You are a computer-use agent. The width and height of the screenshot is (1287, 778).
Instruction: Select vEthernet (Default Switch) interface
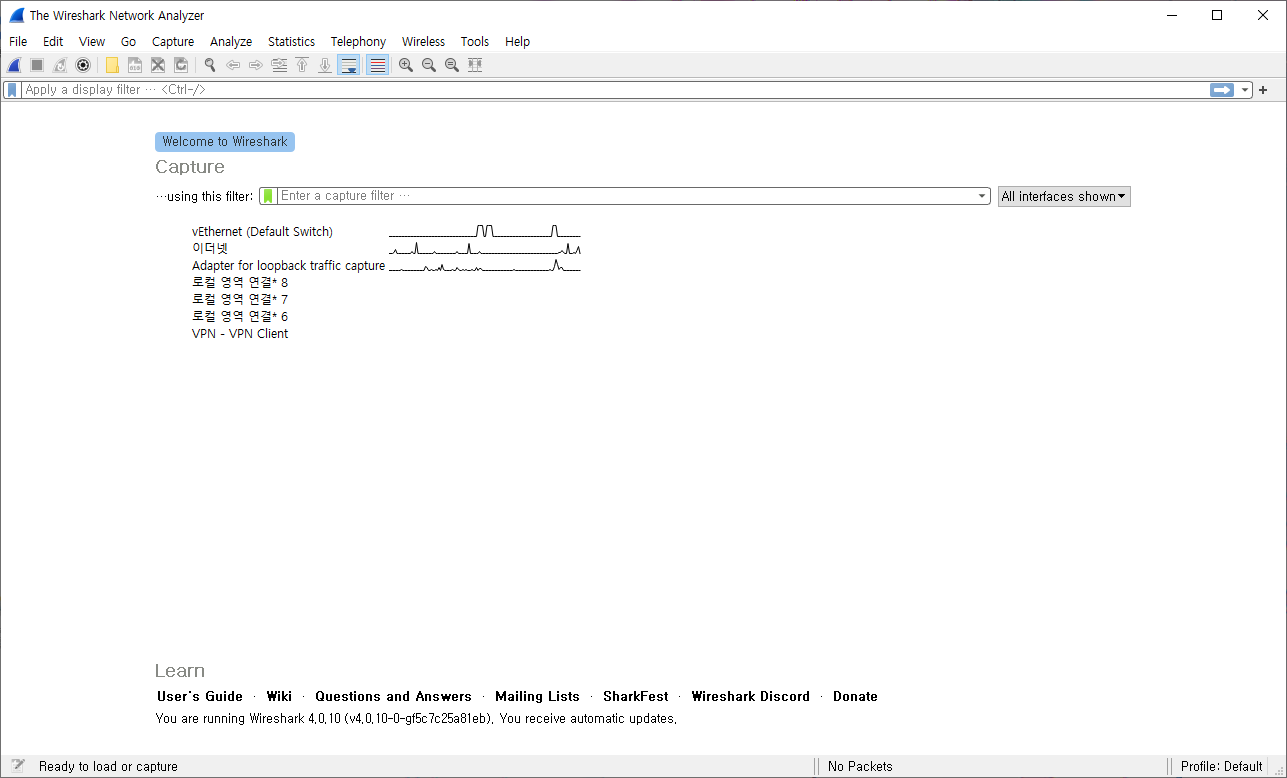tap(262, 232)
